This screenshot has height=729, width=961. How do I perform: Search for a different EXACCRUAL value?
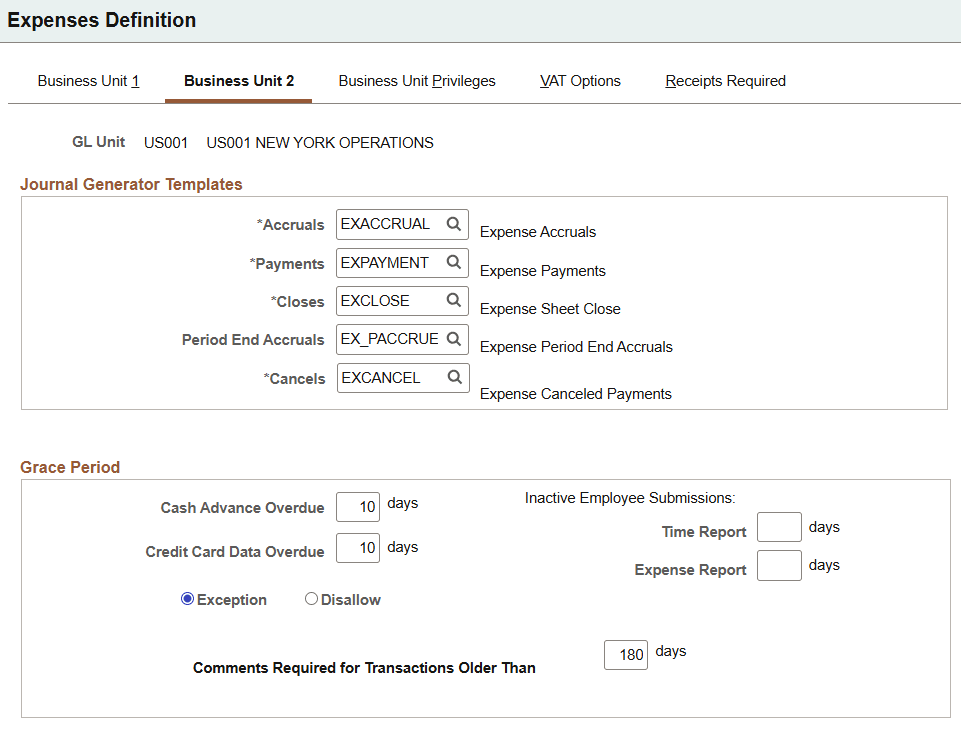(x=455, y=224)
